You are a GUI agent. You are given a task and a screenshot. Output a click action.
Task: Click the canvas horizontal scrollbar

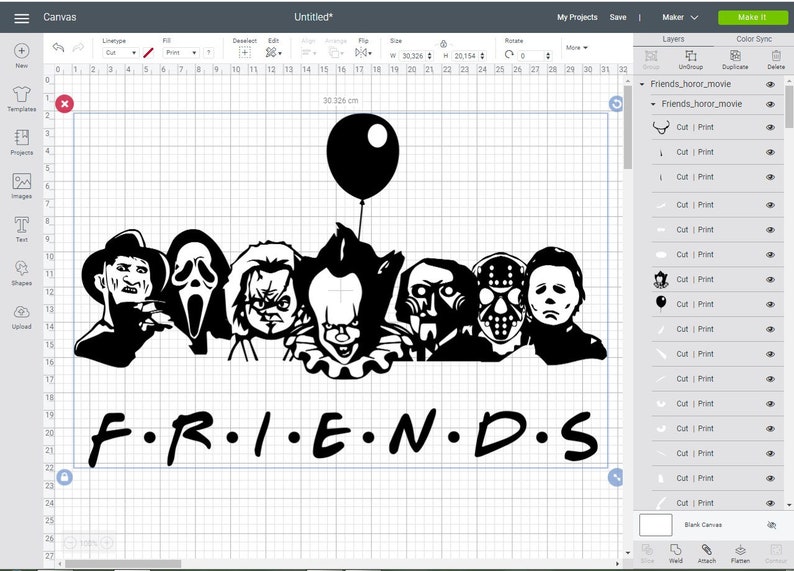(x=123, y=563)
